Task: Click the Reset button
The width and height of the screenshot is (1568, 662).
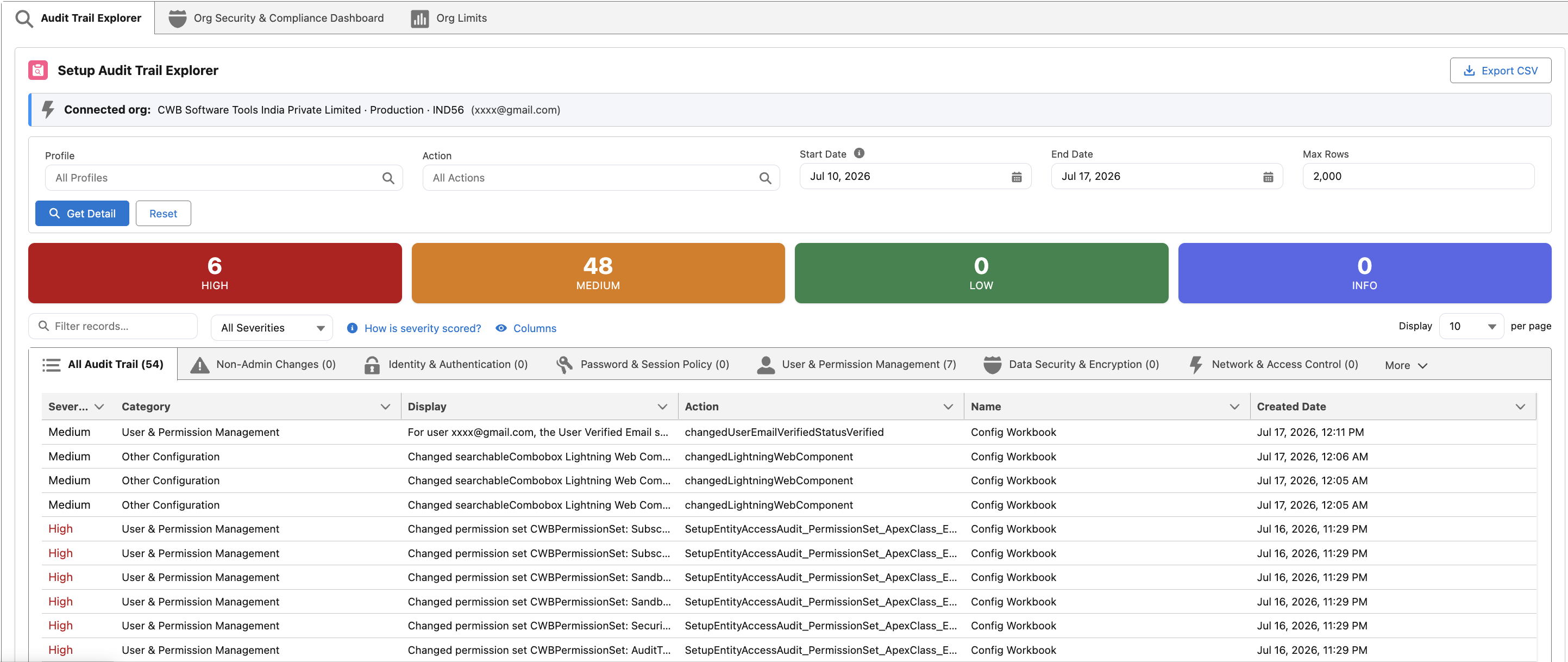Action: point(163,214)
